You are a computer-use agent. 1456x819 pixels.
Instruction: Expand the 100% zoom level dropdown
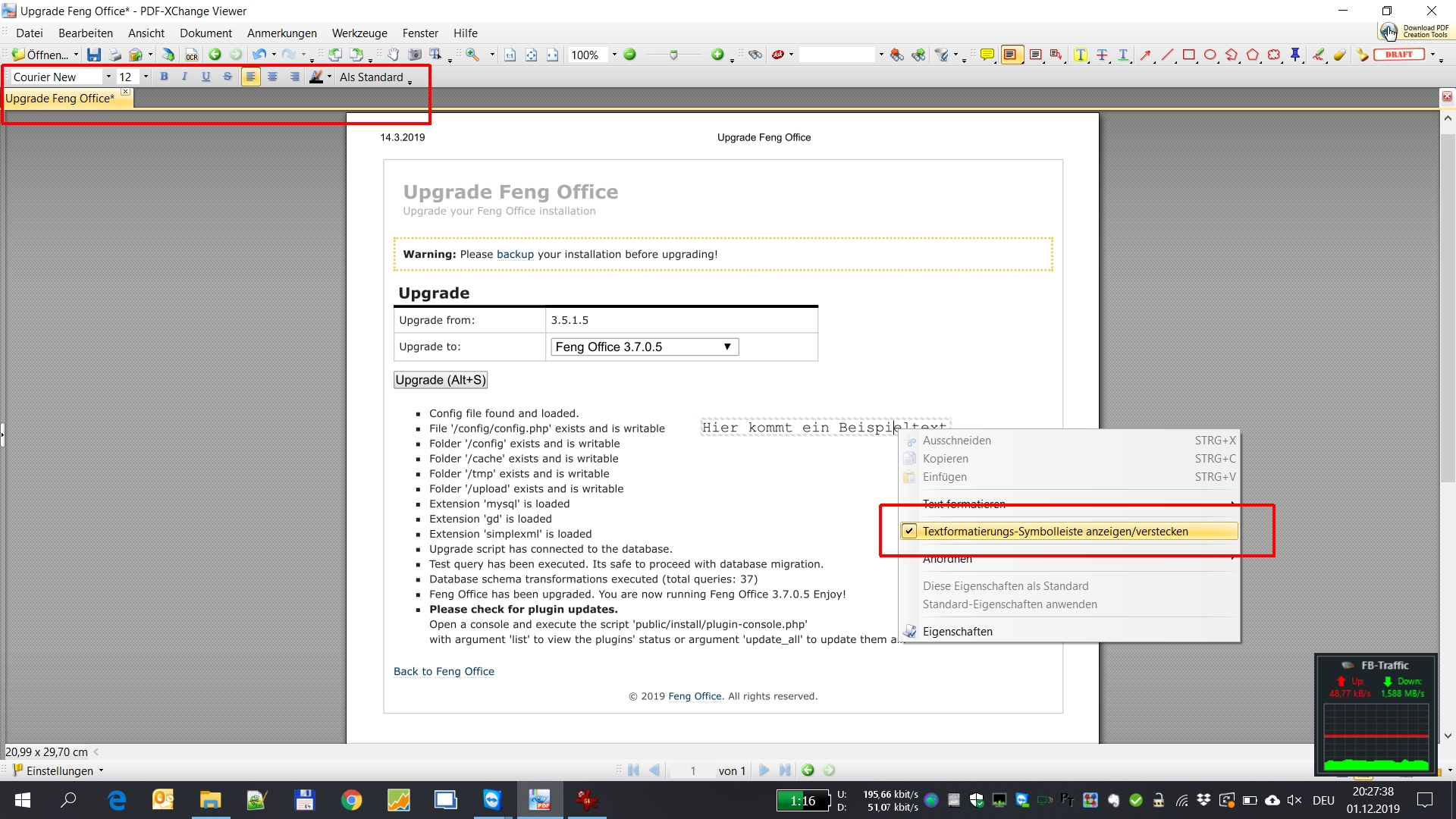(x=614, y=55)
